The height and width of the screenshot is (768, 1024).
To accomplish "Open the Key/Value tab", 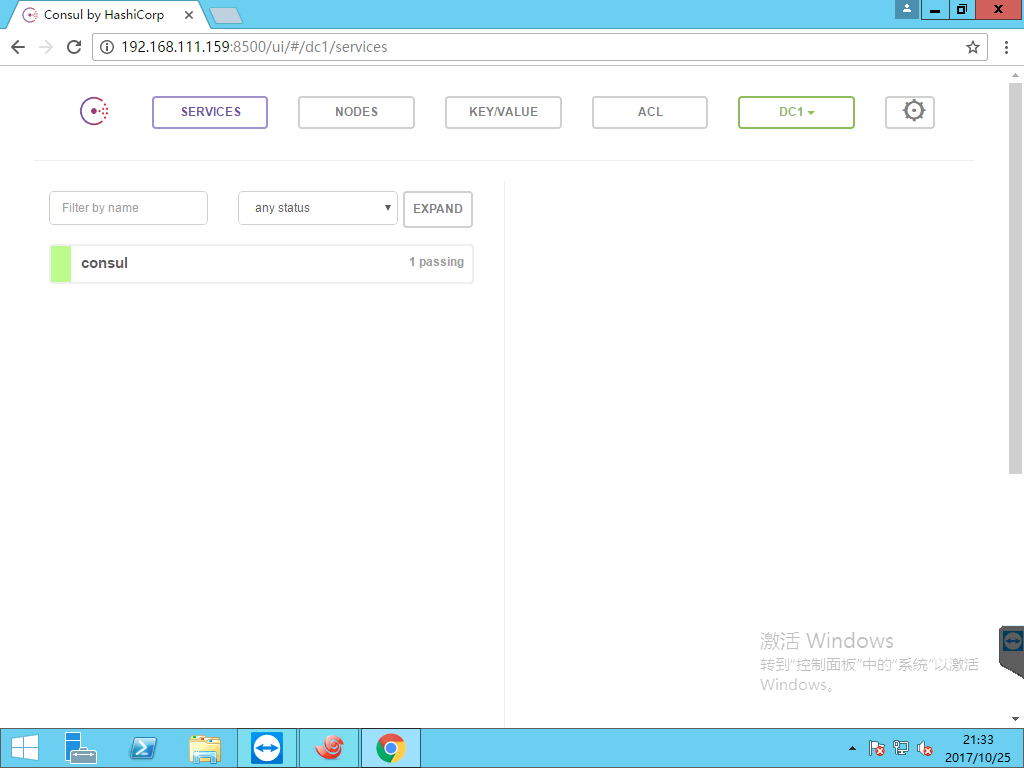I will [503, 112].
